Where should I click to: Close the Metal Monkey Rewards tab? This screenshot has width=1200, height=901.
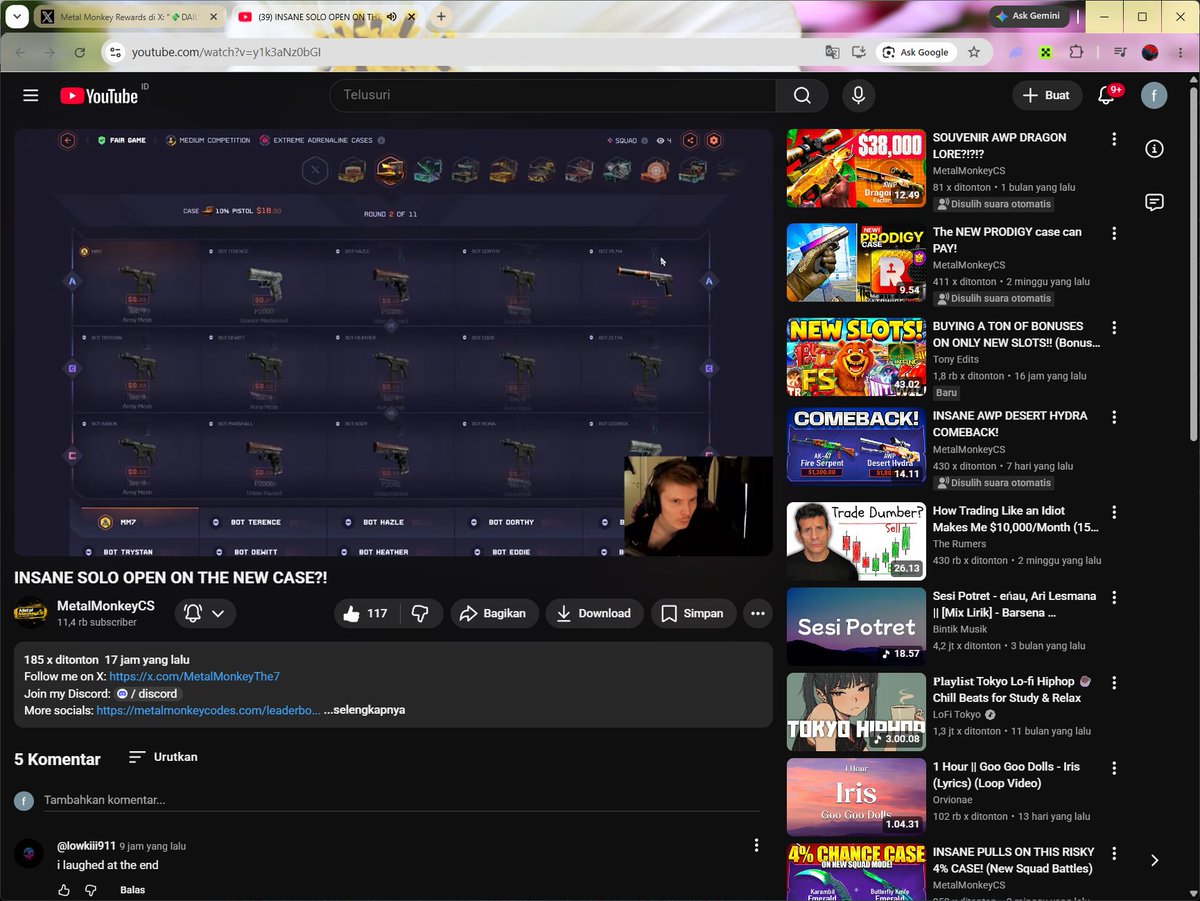tap(213, 17)
